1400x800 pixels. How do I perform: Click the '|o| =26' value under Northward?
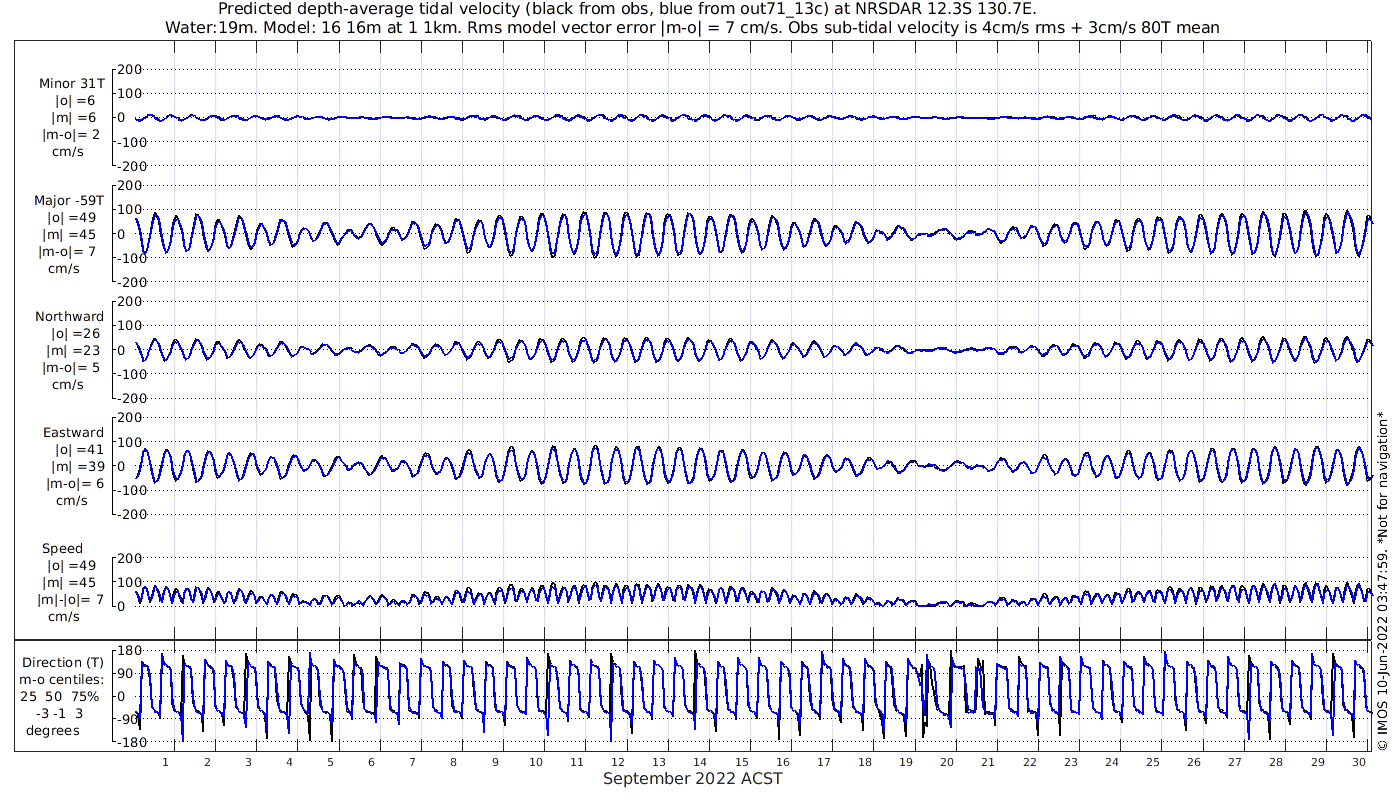[x=74, y=333]
